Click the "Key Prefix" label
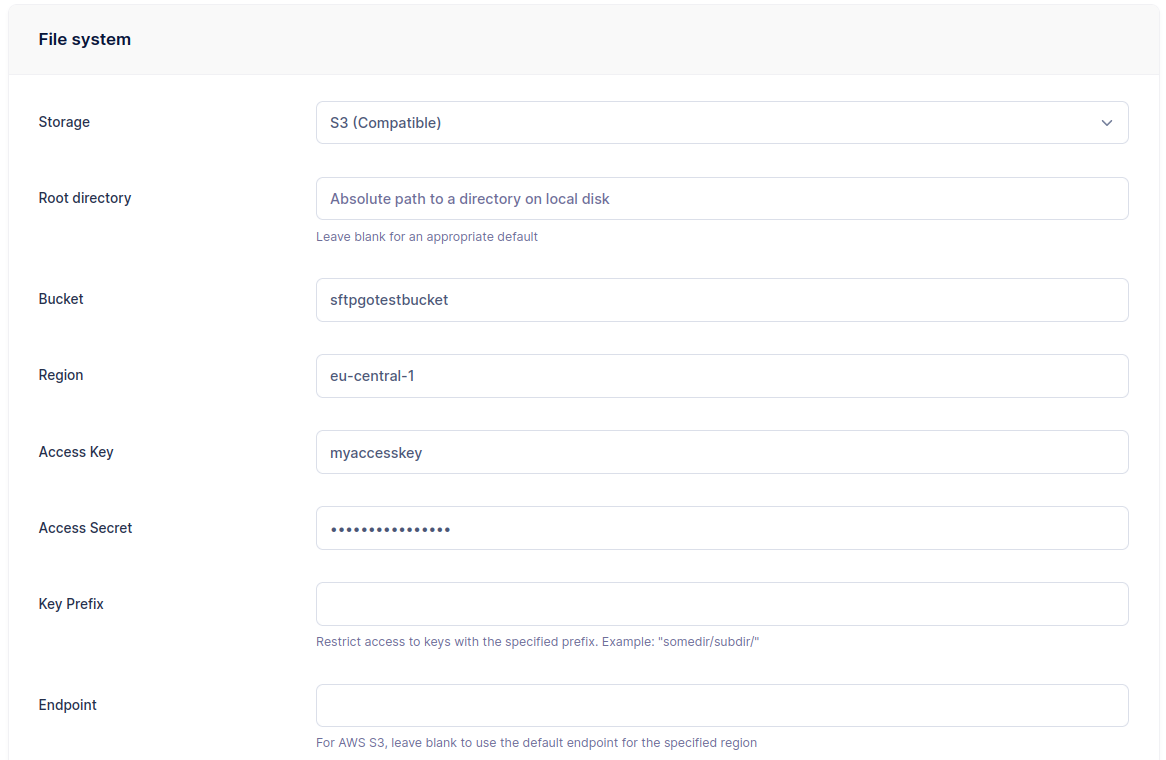Image resolution: width=1166 pixels, height=760 pixels. pos(71,604)
